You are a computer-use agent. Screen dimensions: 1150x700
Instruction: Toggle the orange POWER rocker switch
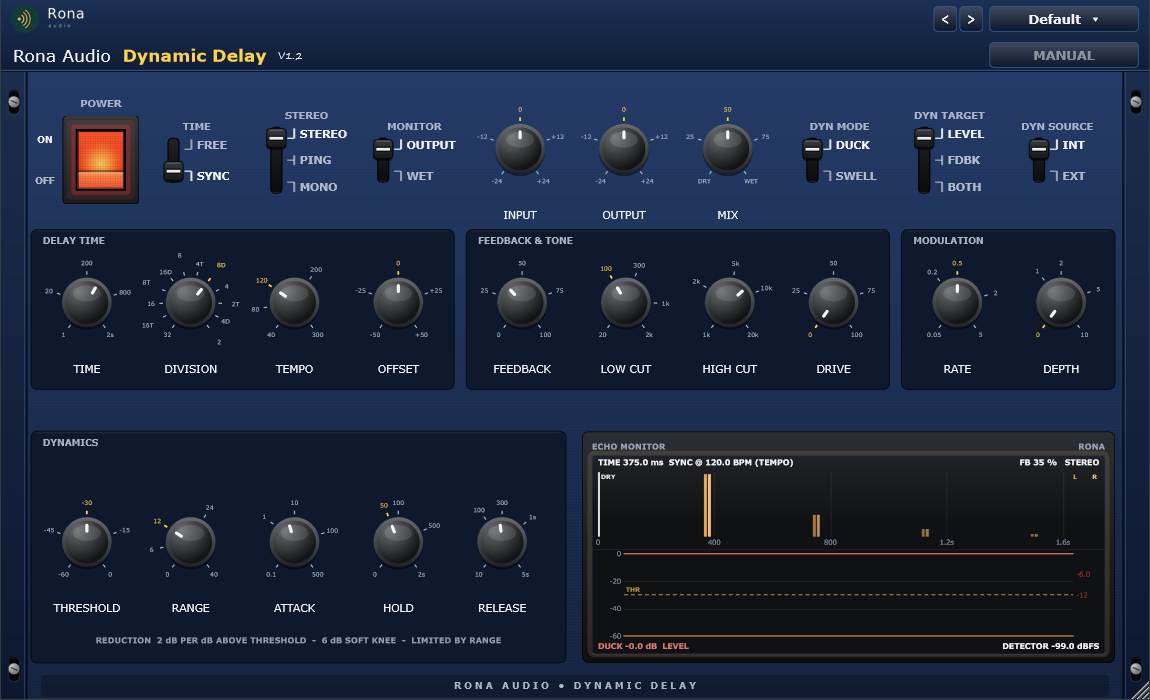pos(100,159)
